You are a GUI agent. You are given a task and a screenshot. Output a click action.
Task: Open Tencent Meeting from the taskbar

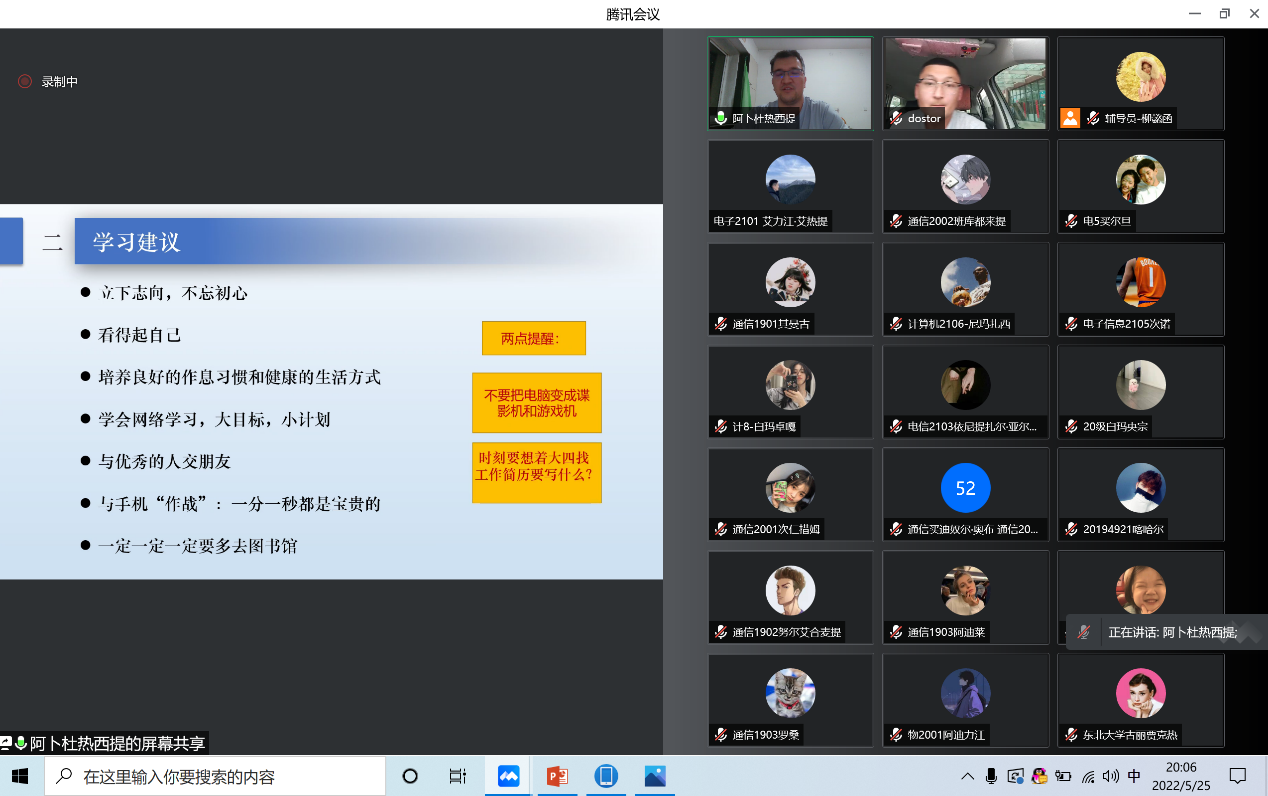pyautogui.click(x=509, y=776)
